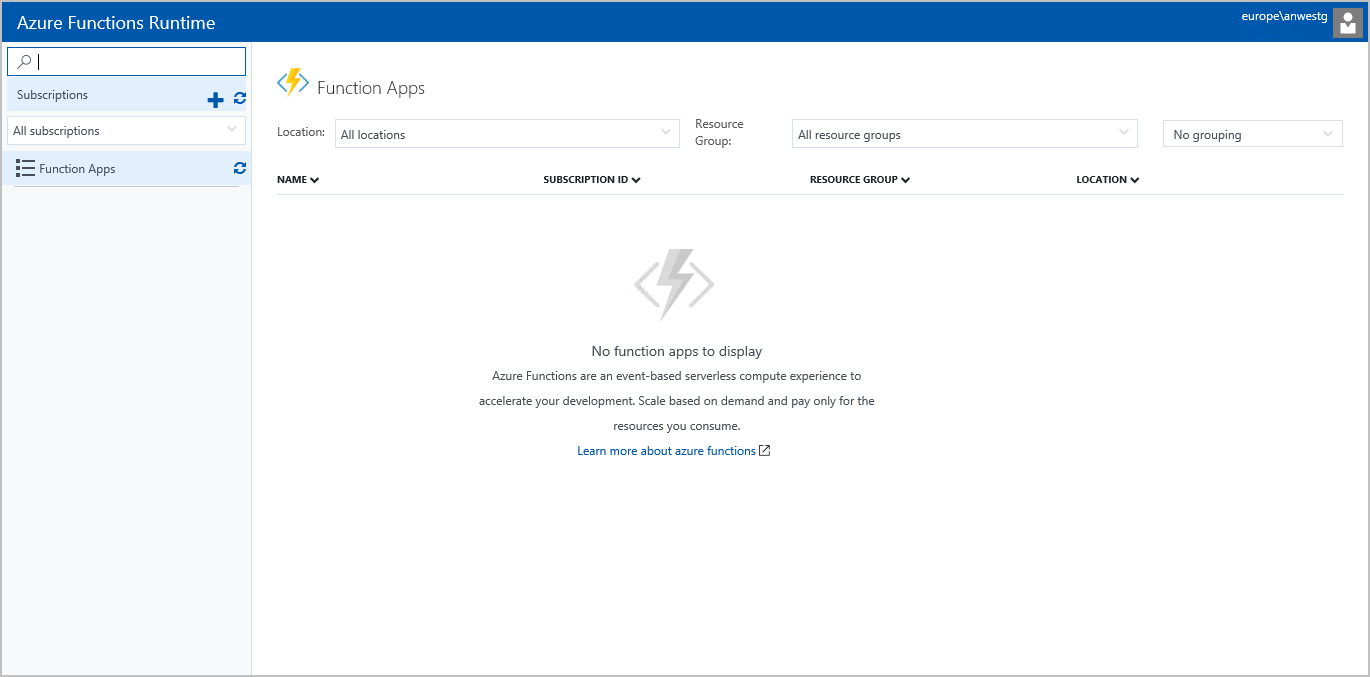Click the Location: filter label
This screenshot has height=677, width=1370.
[x=301, y=132]
